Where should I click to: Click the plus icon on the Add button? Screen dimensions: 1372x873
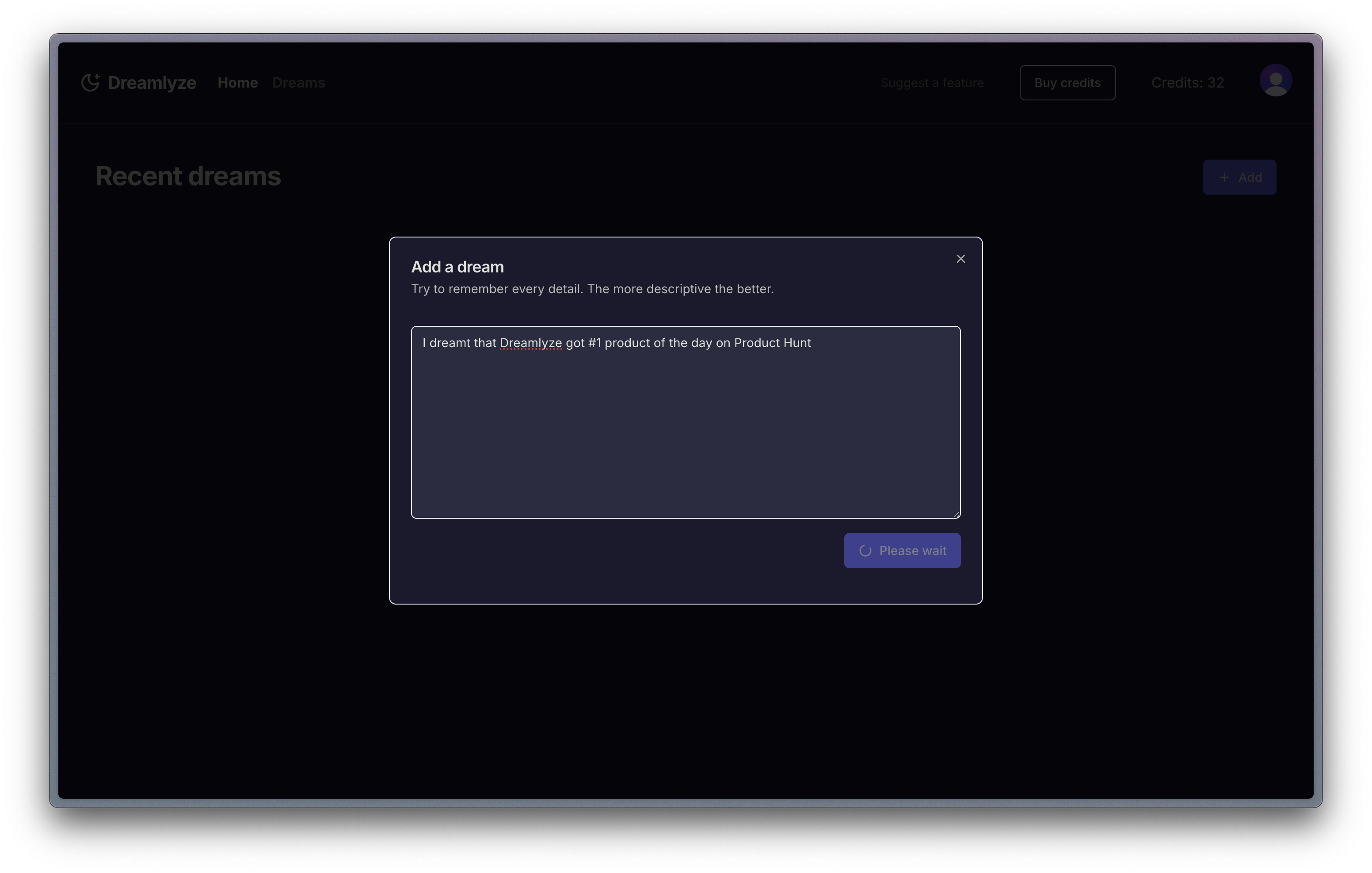(x=1224, y=177)
